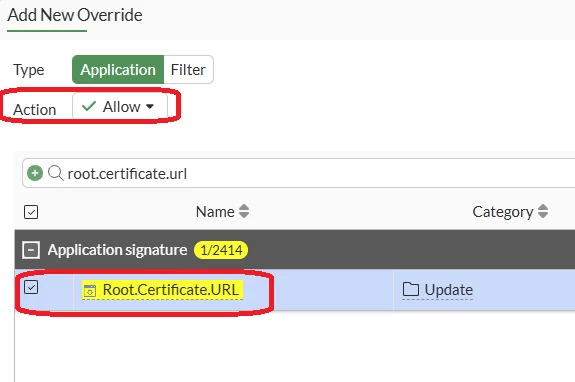The image size is (575, 382).
Task: Click the Root.Certificate.URL signature name
Action: pos(171,290)
